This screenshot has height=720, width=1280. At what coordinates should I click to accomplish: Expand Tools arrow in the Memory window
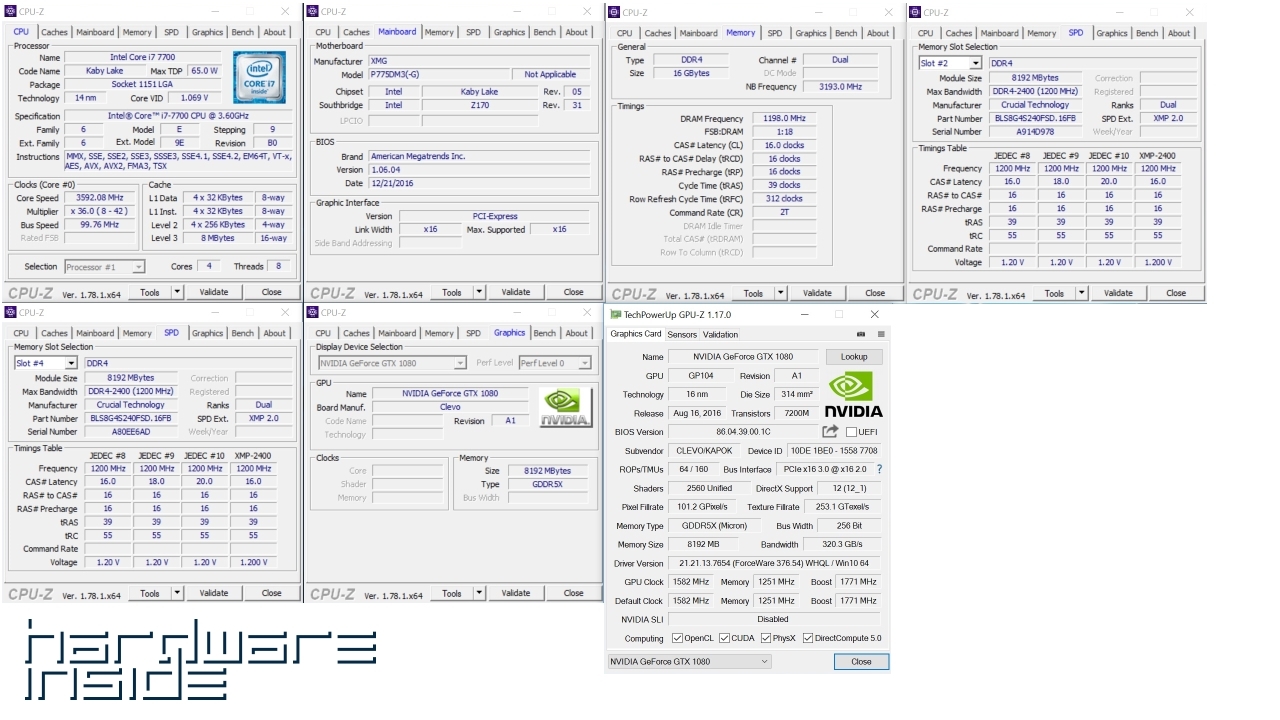tap(781, 293)
